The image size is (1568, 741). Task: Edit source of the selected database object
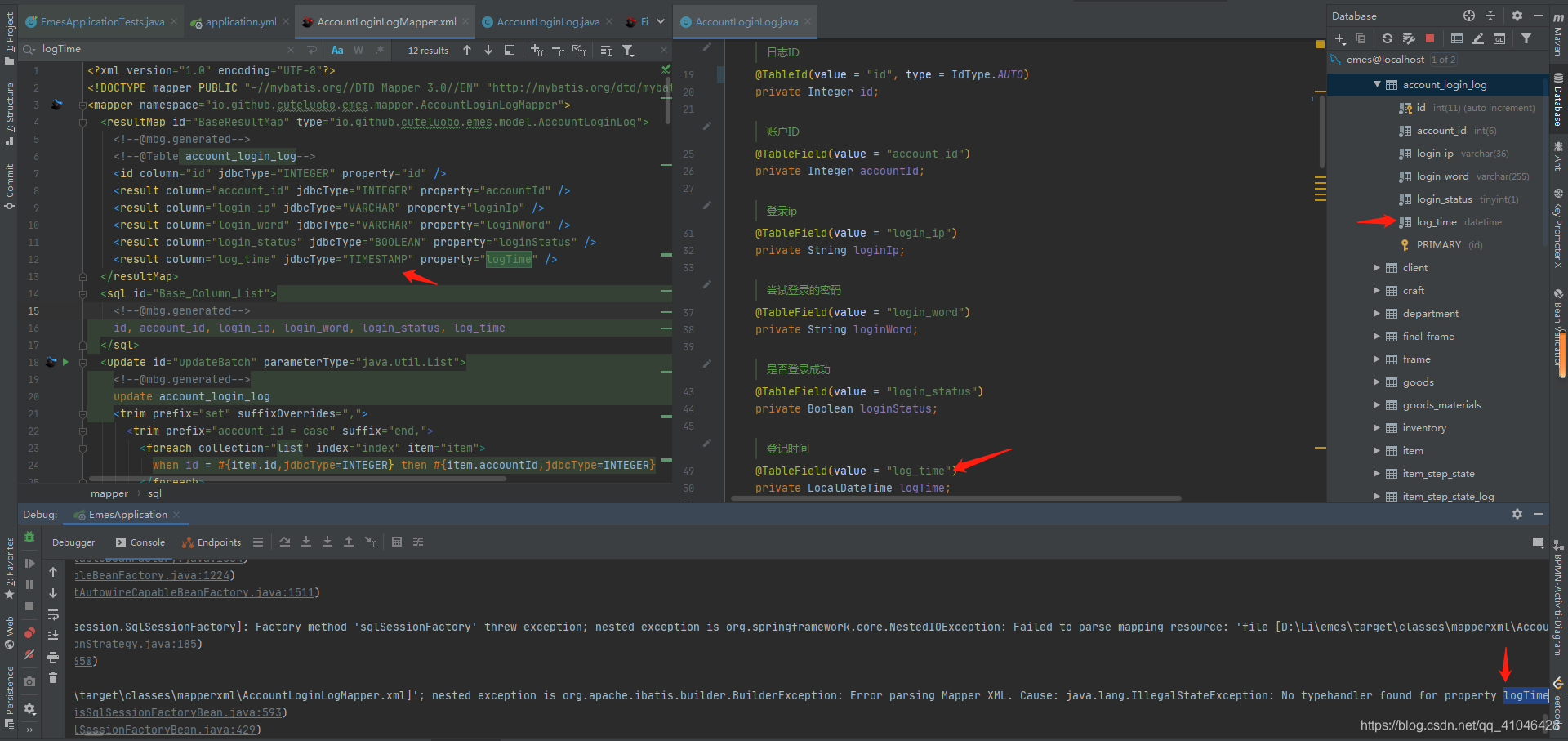1478,38
